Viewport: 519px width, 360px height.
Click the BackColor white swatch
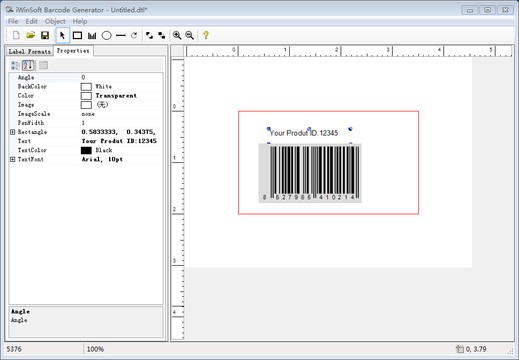point(86,87)
